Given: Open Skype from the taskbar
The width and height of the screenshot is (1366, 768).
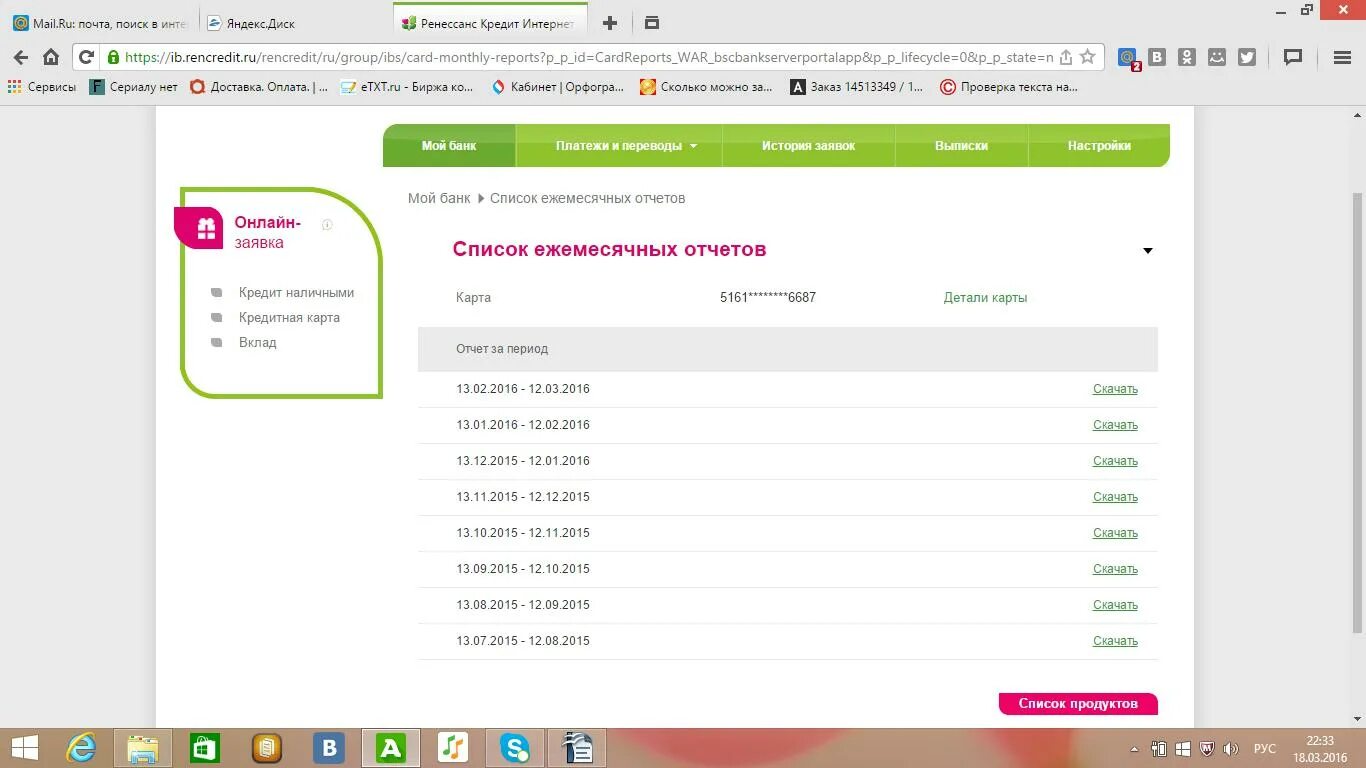Looking at the screenshot, I should coord(514,748).
